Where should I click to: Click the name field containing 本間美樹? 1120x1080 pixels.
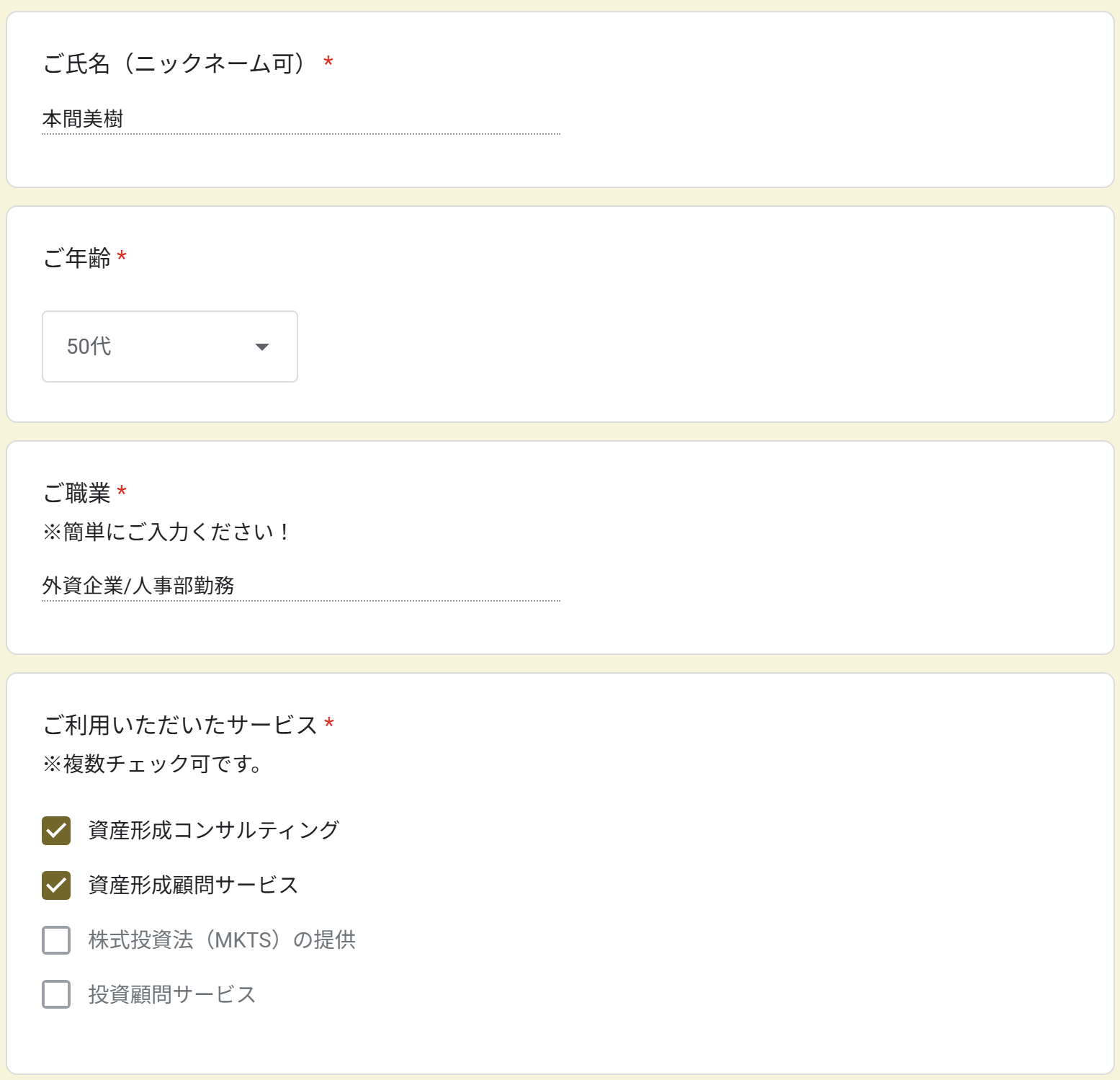point(300,119)
